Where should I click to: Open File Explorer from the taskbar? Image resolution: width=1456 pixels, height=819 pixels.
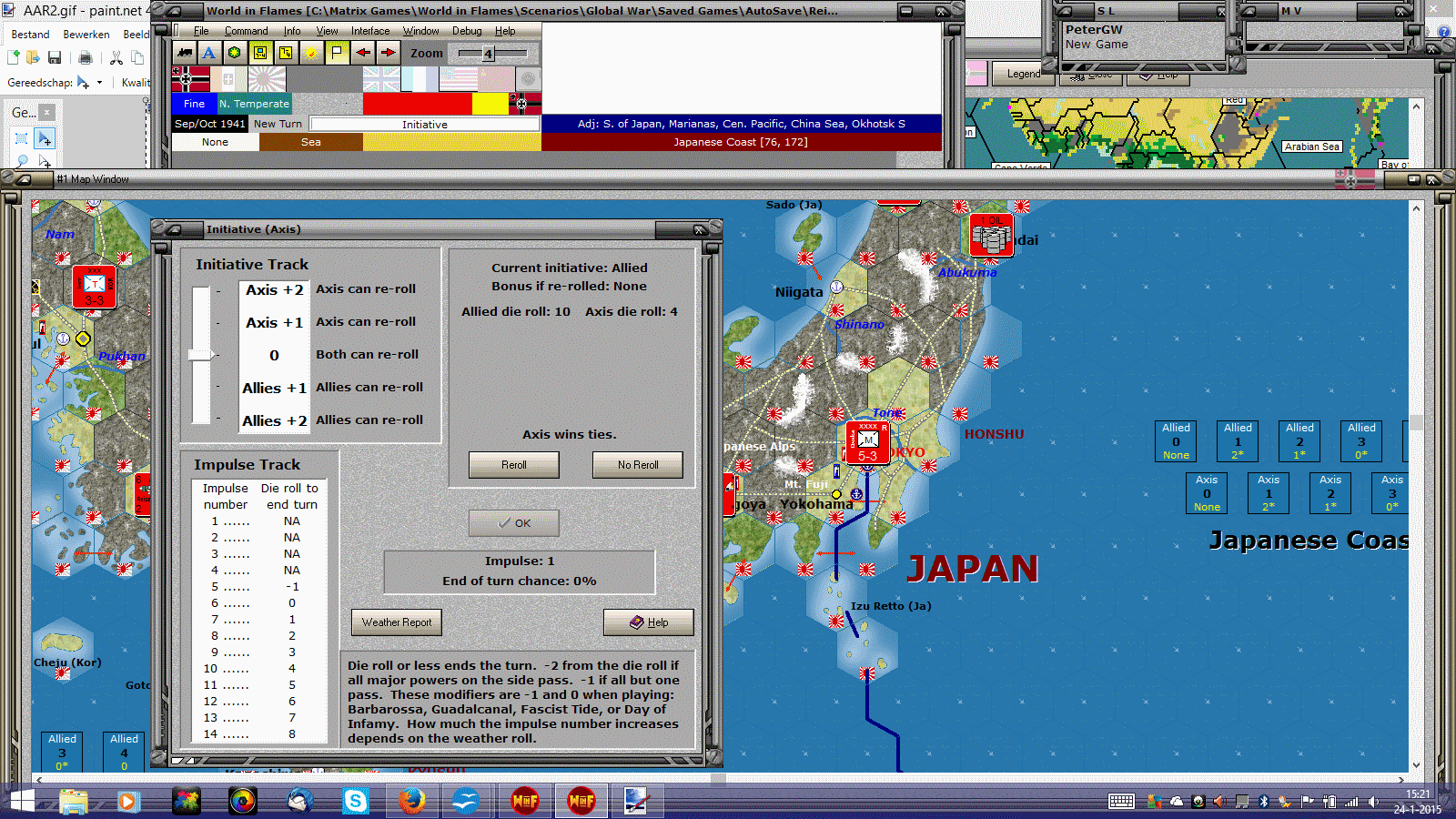coord(74,801)
